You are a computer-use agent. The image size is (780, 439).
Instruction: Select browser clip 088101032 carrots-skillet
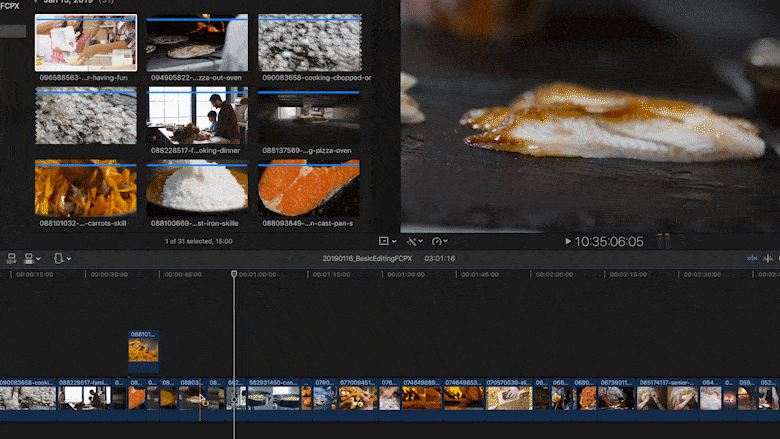point(86,188)
